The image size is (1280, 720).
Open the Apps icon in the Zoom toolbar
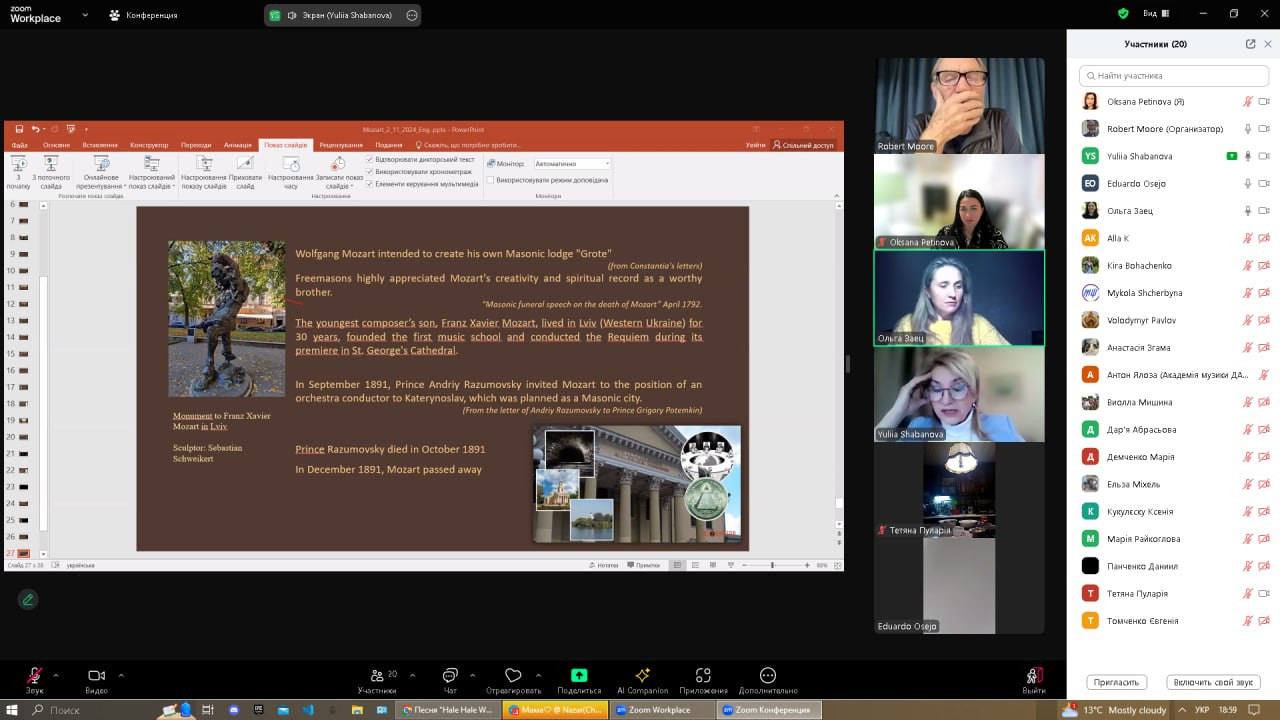coord(703,676)
